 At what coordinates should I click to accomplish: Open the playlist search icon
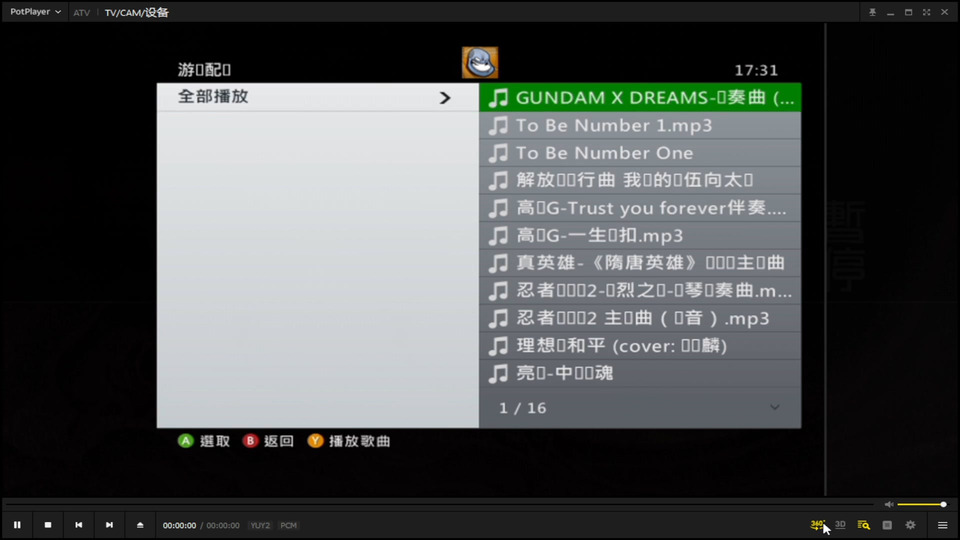(864, 525)
